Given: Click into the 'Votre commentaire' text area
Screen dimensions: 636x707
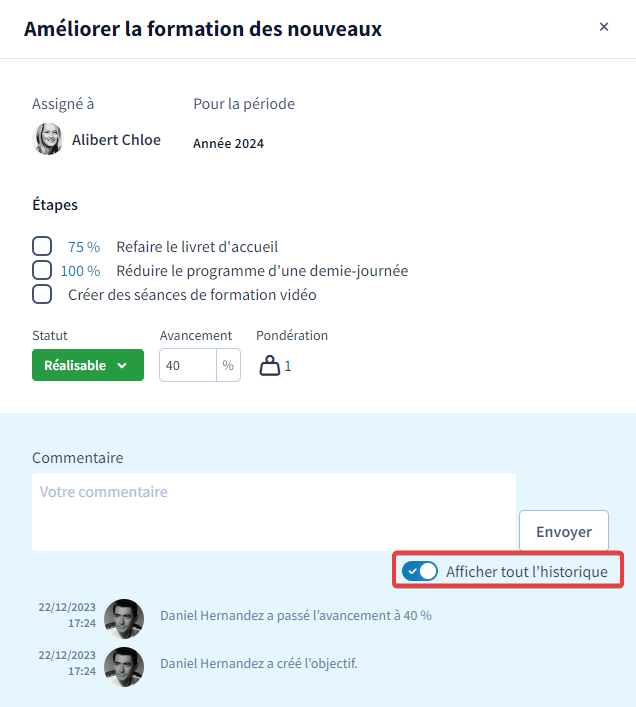Looking at the screenshot, I should (x=274, y=512).
